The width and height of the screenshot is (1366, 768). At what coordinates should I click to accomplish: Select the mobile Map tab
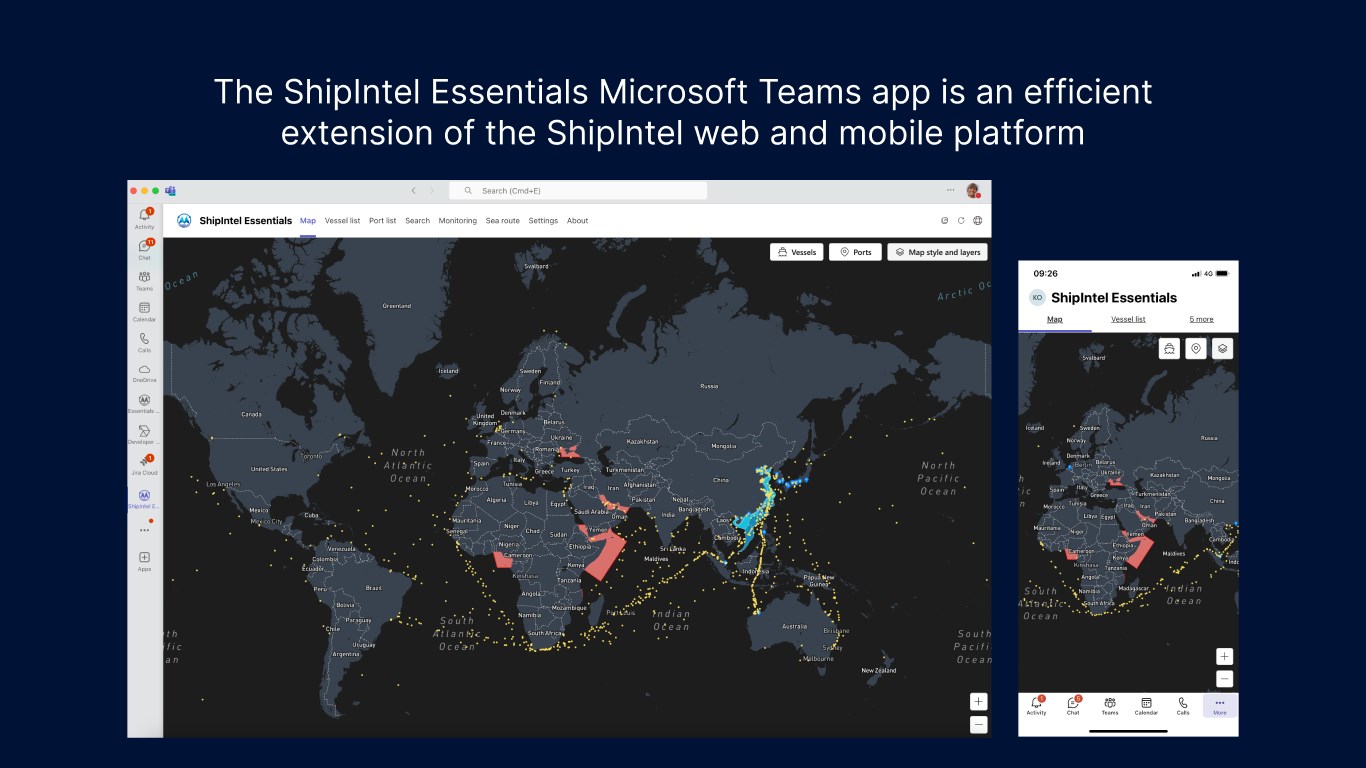tap(1055, 320)
